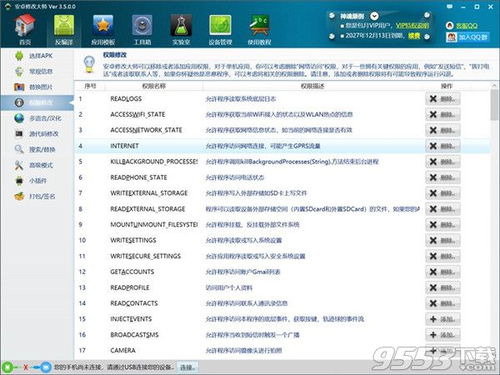Open the basket package/sign sidebar item
Screen dimensions: 500x375
[37, 196]
